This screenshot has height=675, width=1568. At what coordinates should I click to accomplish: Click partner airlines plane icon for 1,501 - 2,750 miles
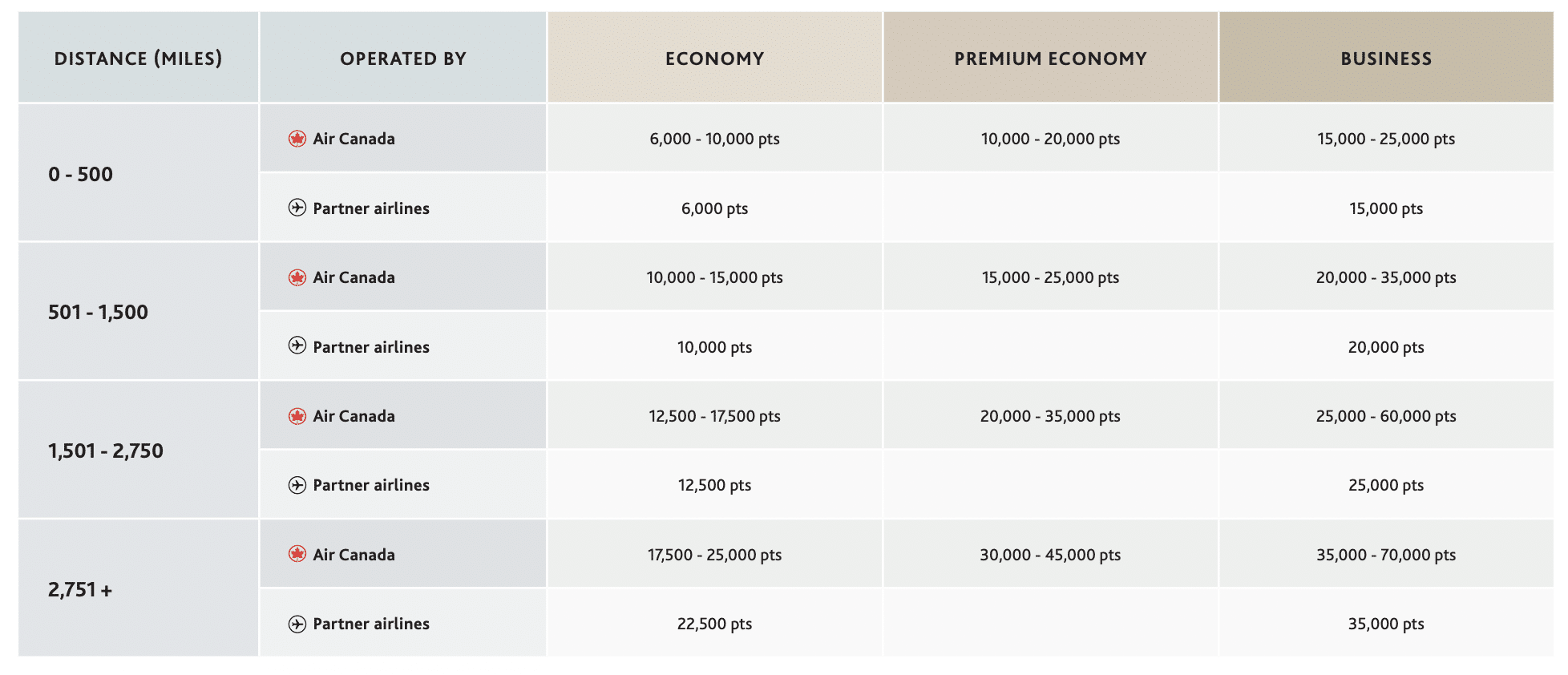point(297,485)
